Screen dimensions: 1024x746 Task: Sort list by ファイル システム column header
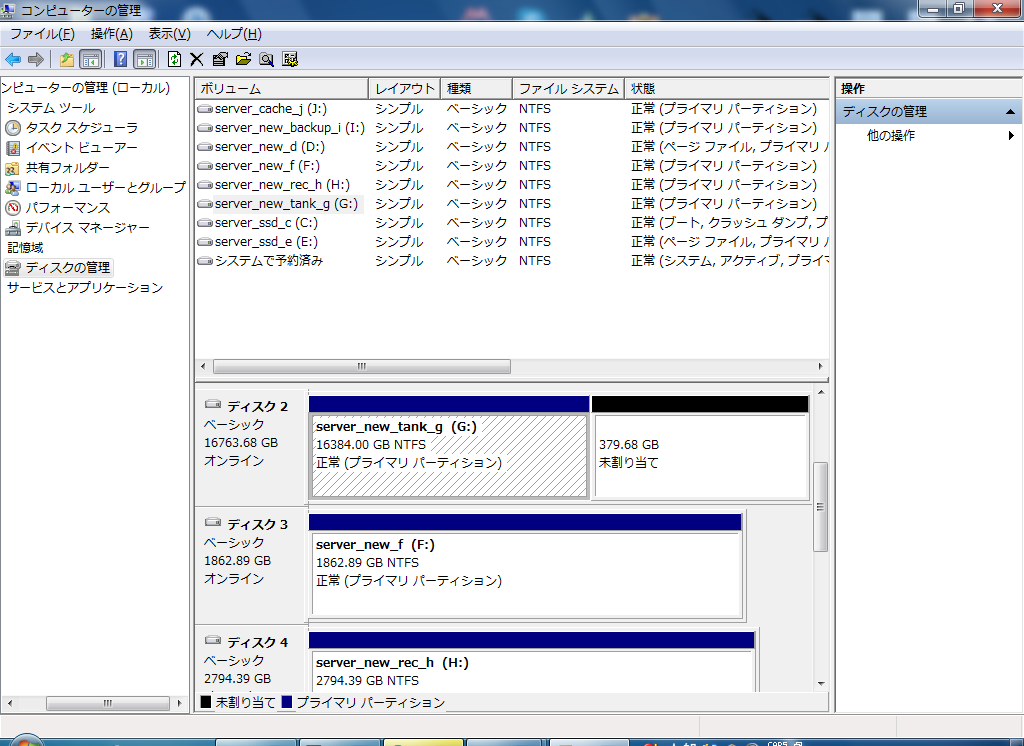coord(568,89)
